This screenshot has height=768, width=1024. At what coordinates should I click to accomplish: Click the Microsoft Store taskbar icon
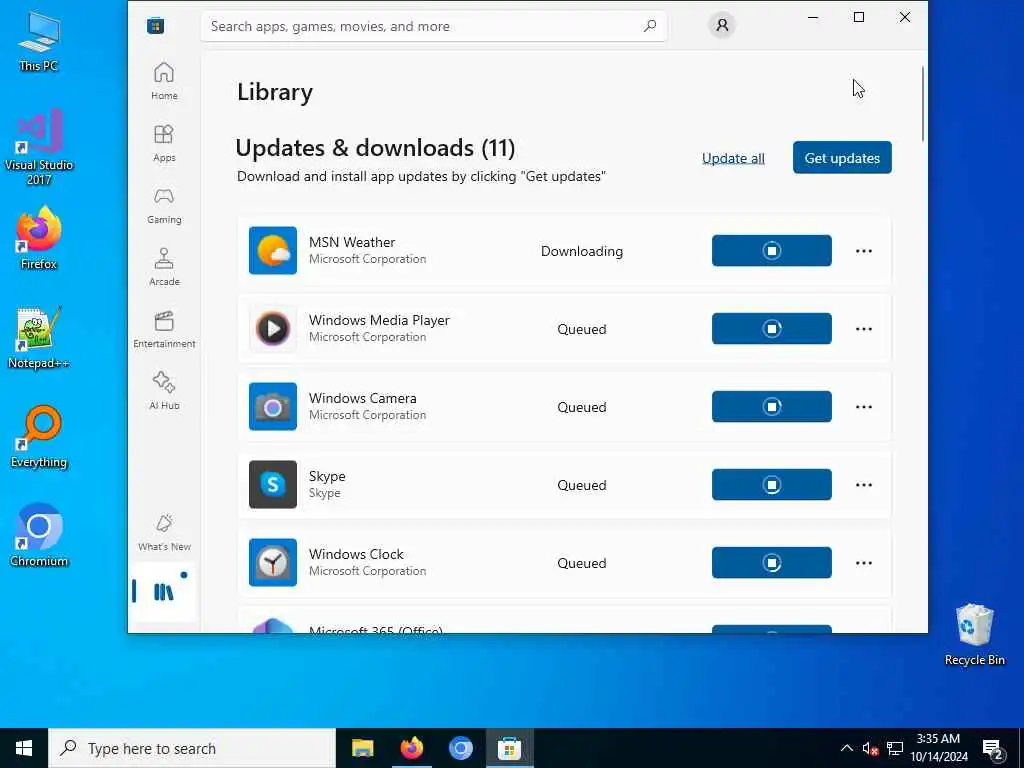[509, 748]
